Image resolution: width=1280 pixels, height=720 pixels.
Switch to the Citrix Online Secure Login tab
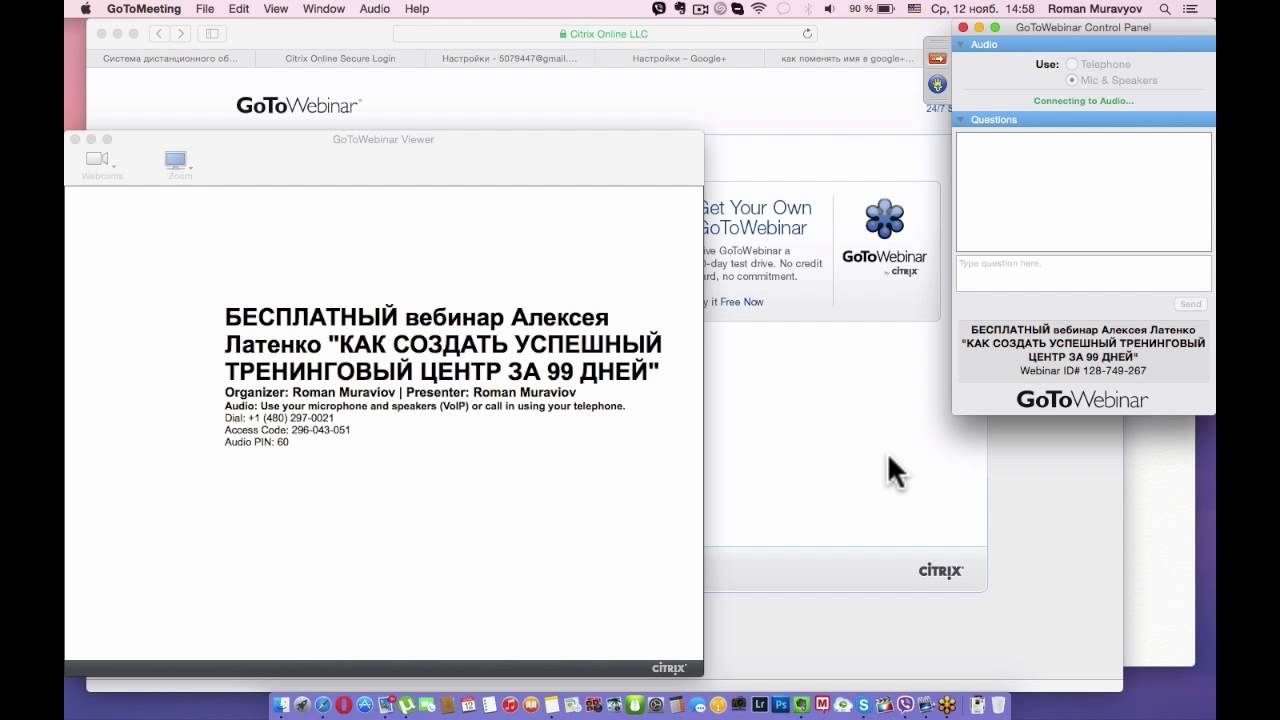point(340,59)
